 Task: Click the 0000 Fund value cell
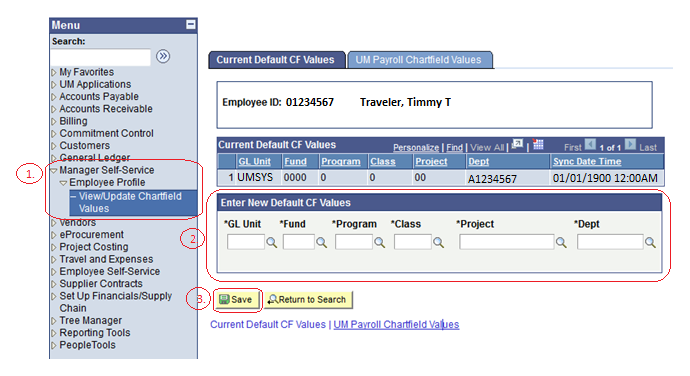pyautogui.click(x=295, y=178)
